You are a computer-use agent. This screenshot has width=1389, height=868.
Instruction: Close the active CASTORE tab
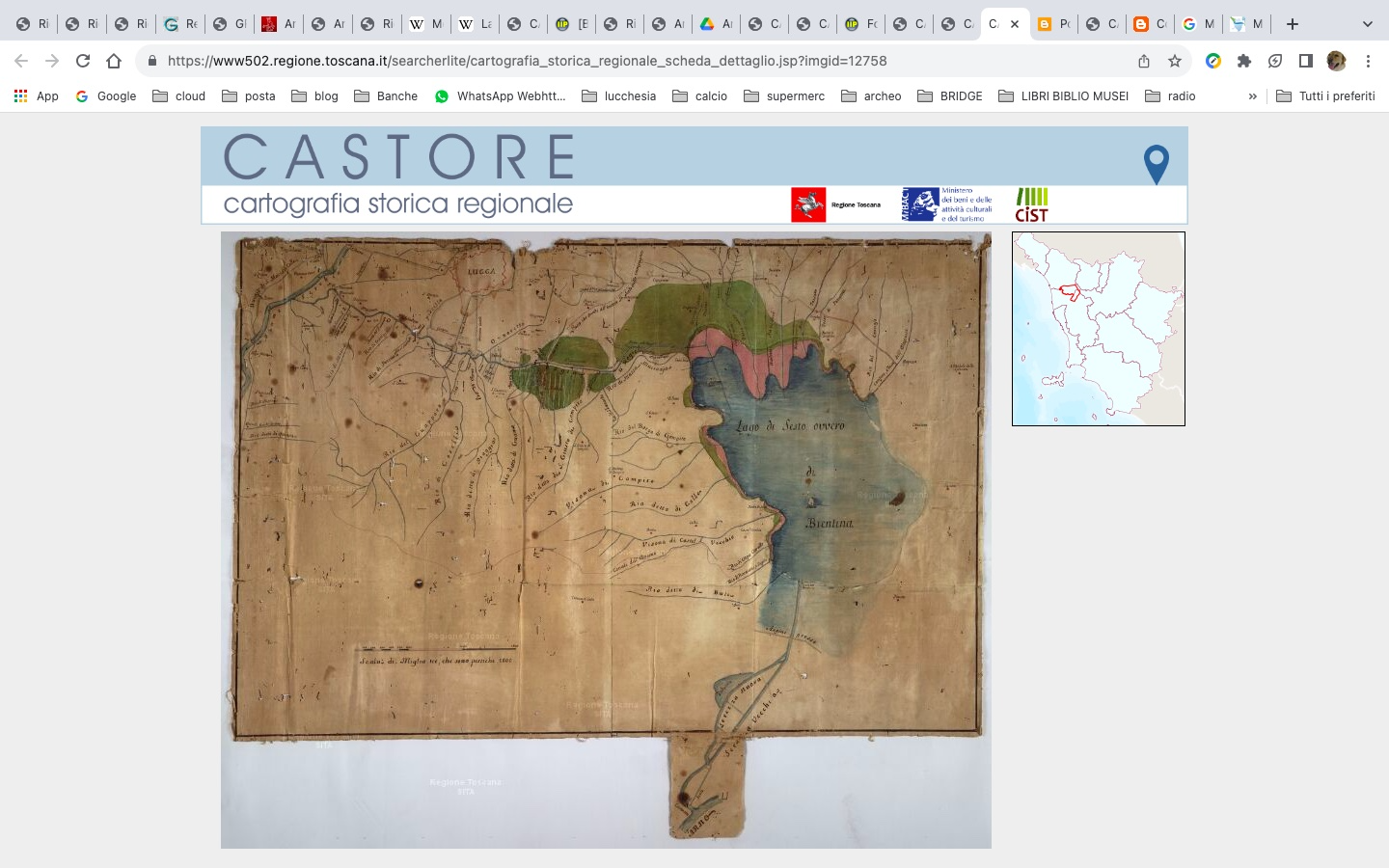coord(1015,24)
